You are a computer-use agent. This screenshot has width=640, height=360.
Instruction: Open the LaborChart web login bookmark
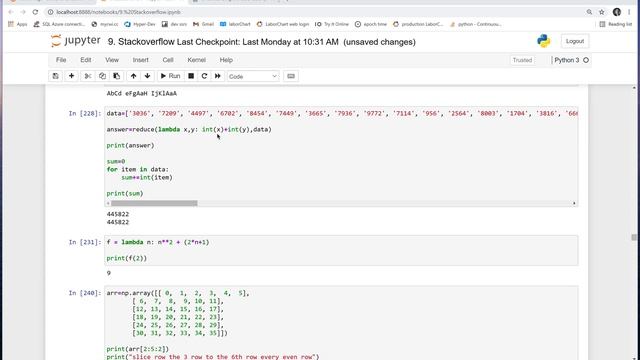[282, 24]
